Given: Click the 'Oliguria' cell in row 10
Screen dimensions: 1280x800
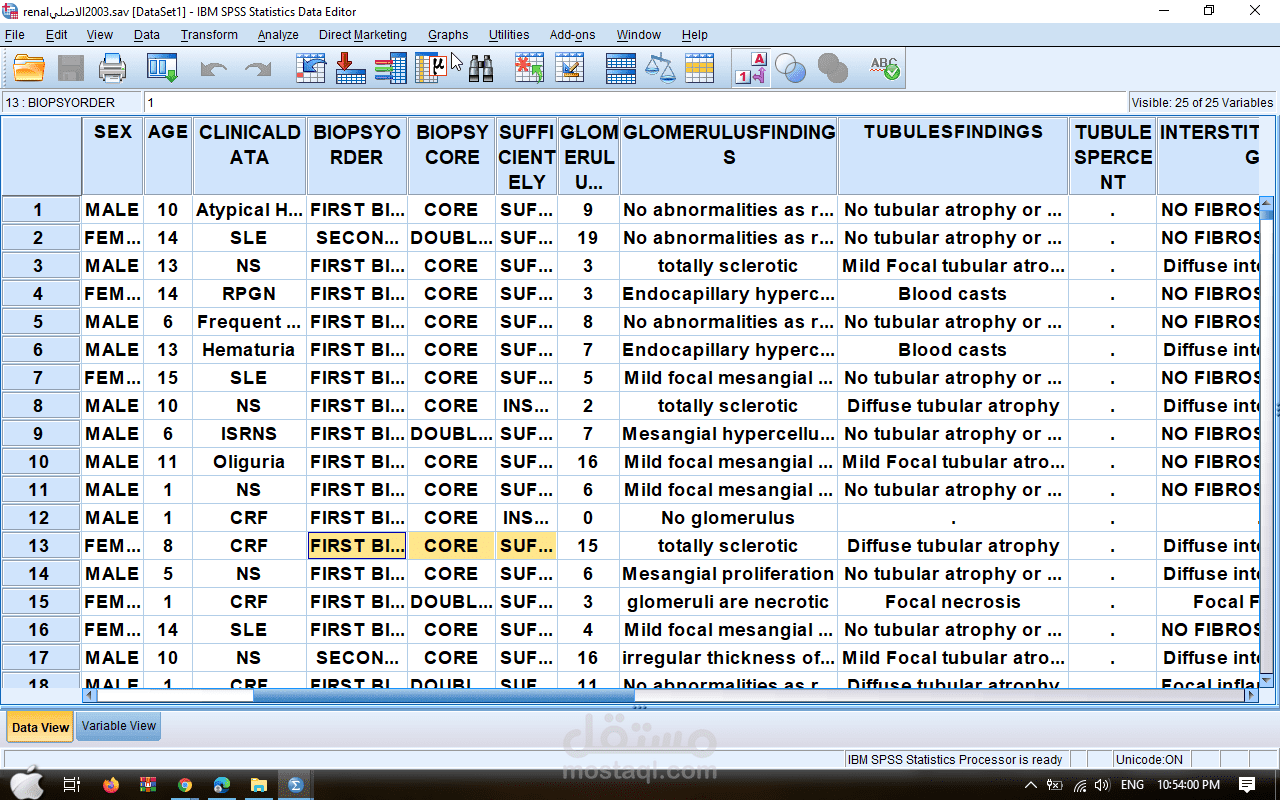Looking at the screenshot, I should (x=250, y=462).
